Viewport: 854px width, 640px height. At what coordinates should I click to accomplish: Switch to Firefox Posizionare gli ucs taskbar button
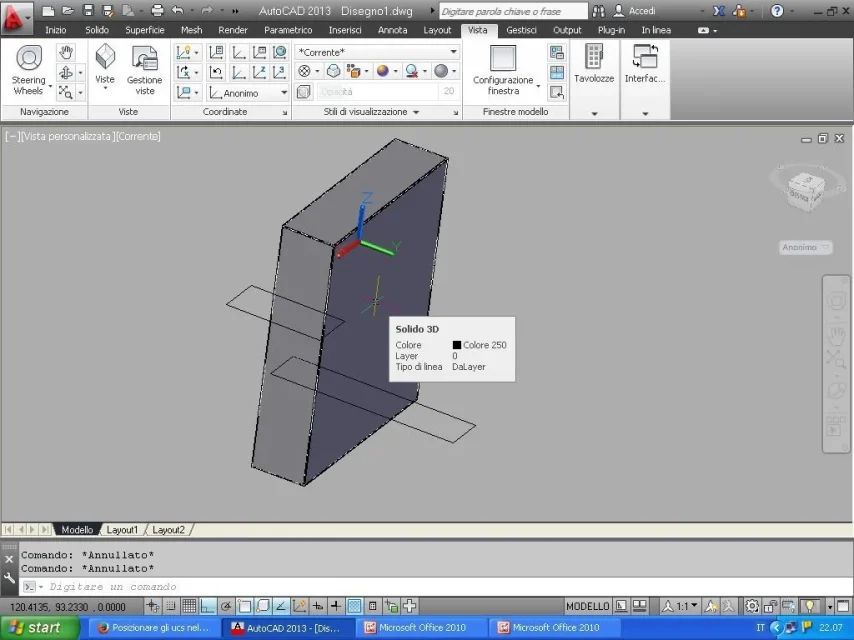pos(154,627)
